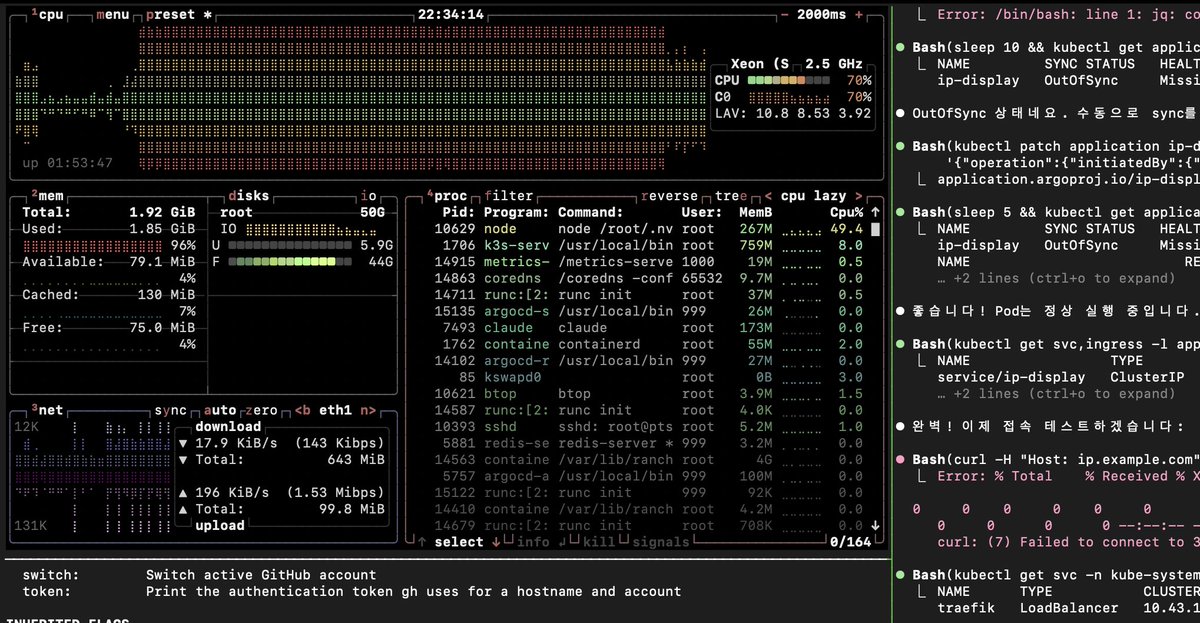Open the process filter field

click(508, 196)
